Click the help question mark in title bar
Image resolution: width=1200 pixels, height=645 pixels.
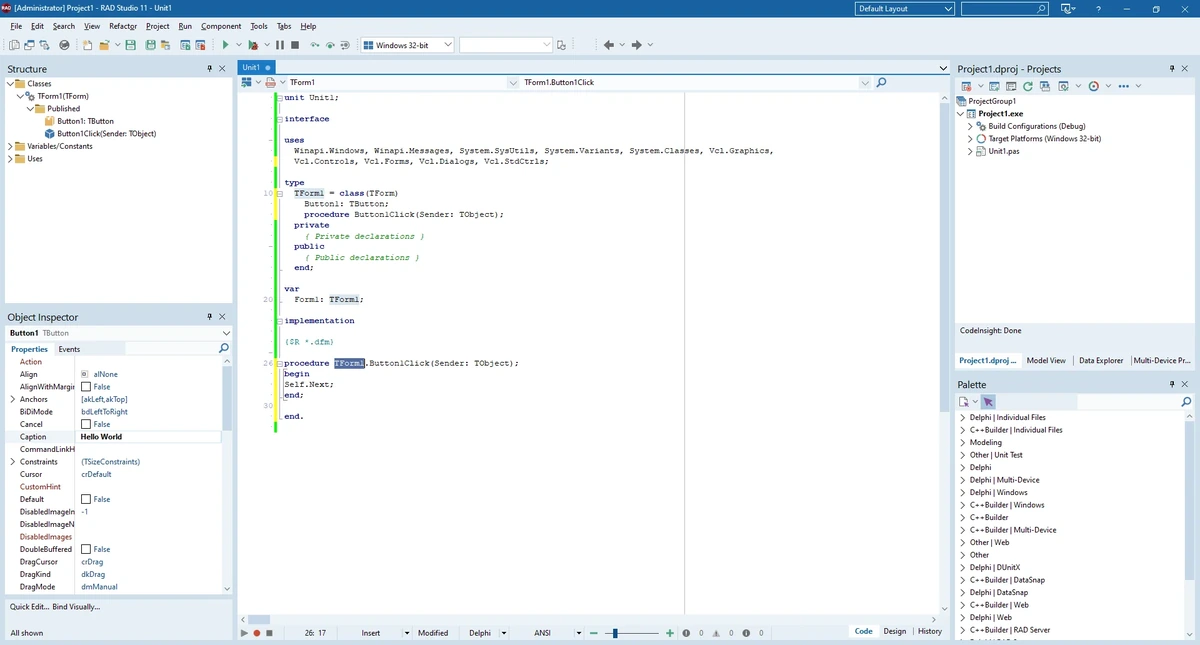pos(1099,9)
